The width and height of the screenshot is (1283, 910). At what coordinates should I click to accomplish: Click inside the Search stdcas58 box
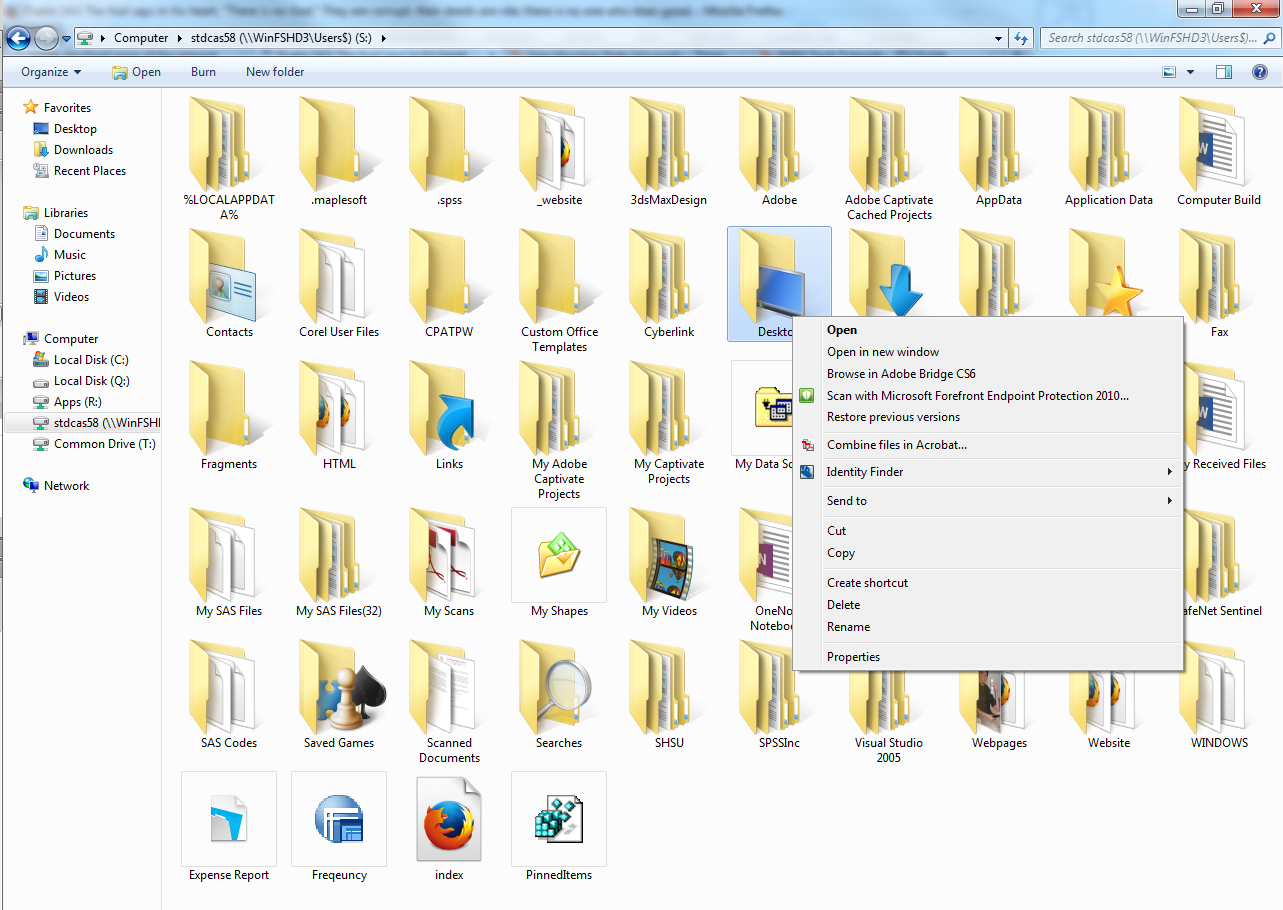(1150, 38)
